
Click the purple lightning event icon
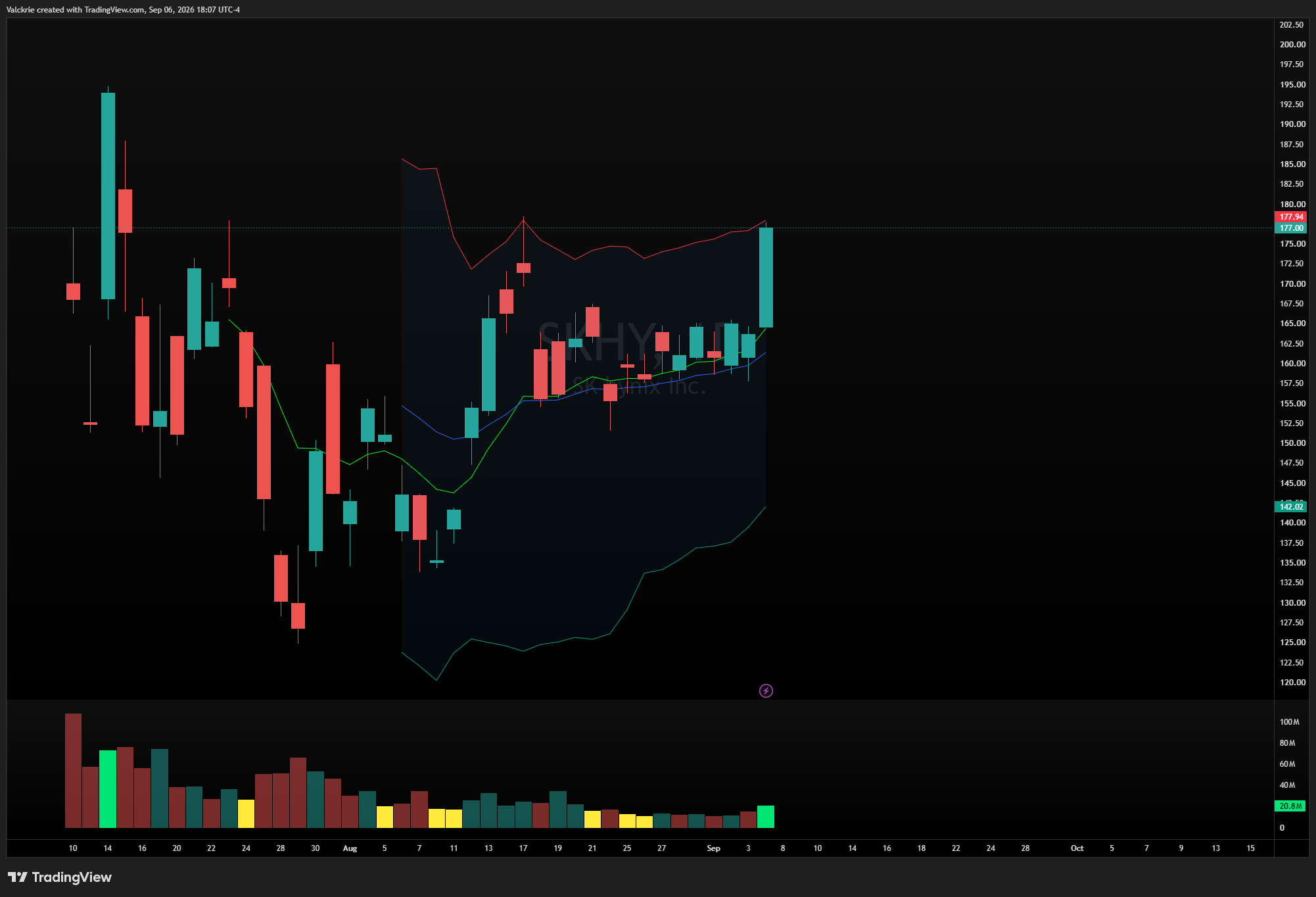pos(766,691)
